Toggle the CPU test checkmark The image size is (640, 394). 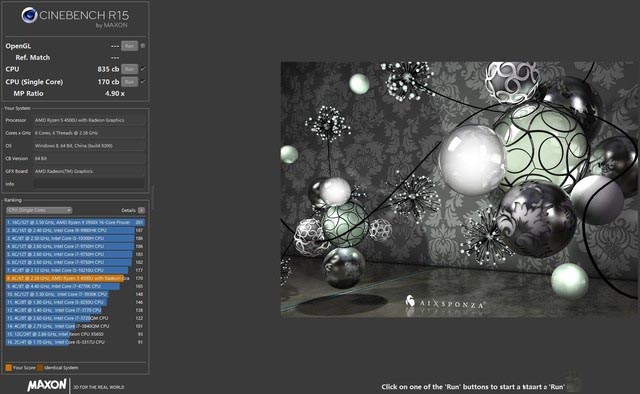pyautogui.click(x=143, y=69)
